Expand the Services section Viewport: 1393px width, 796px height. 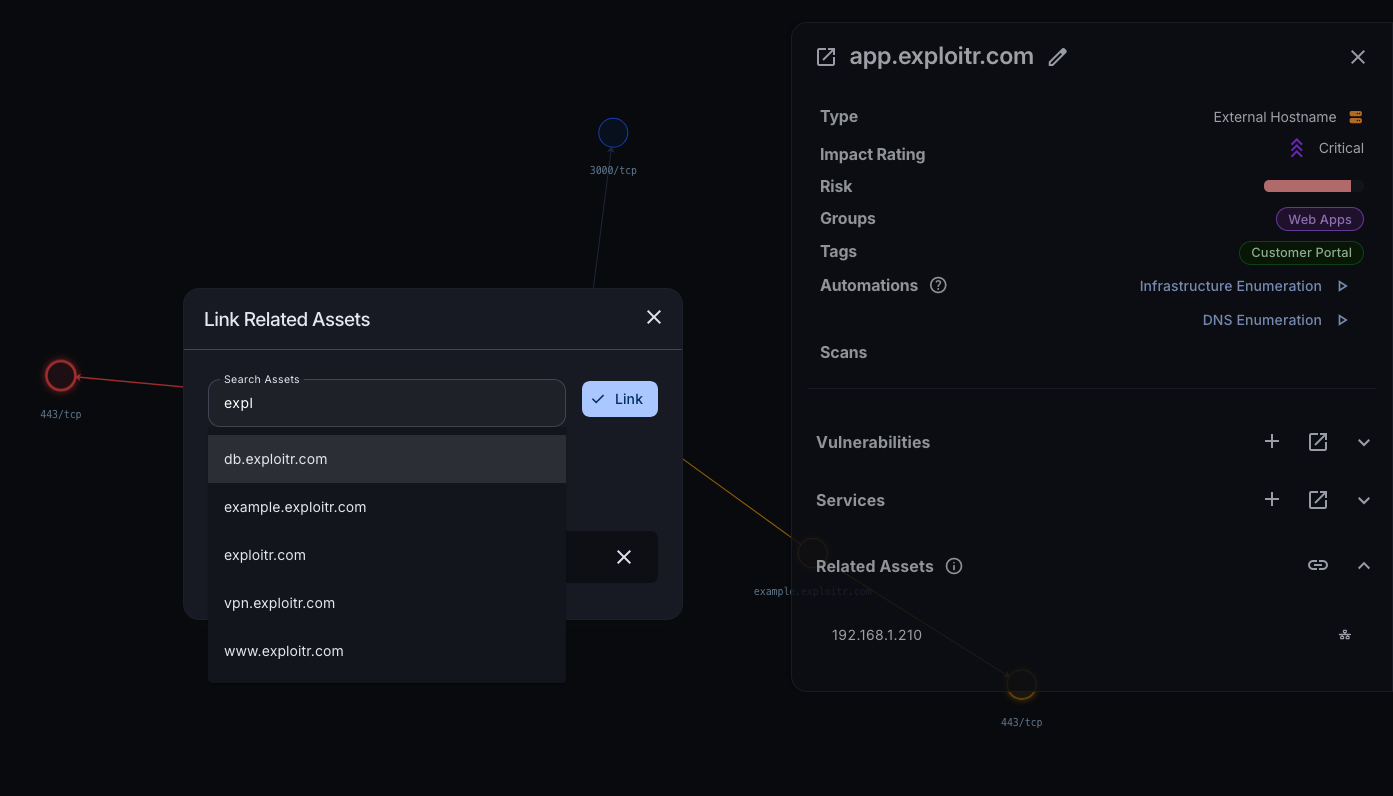1364,500
